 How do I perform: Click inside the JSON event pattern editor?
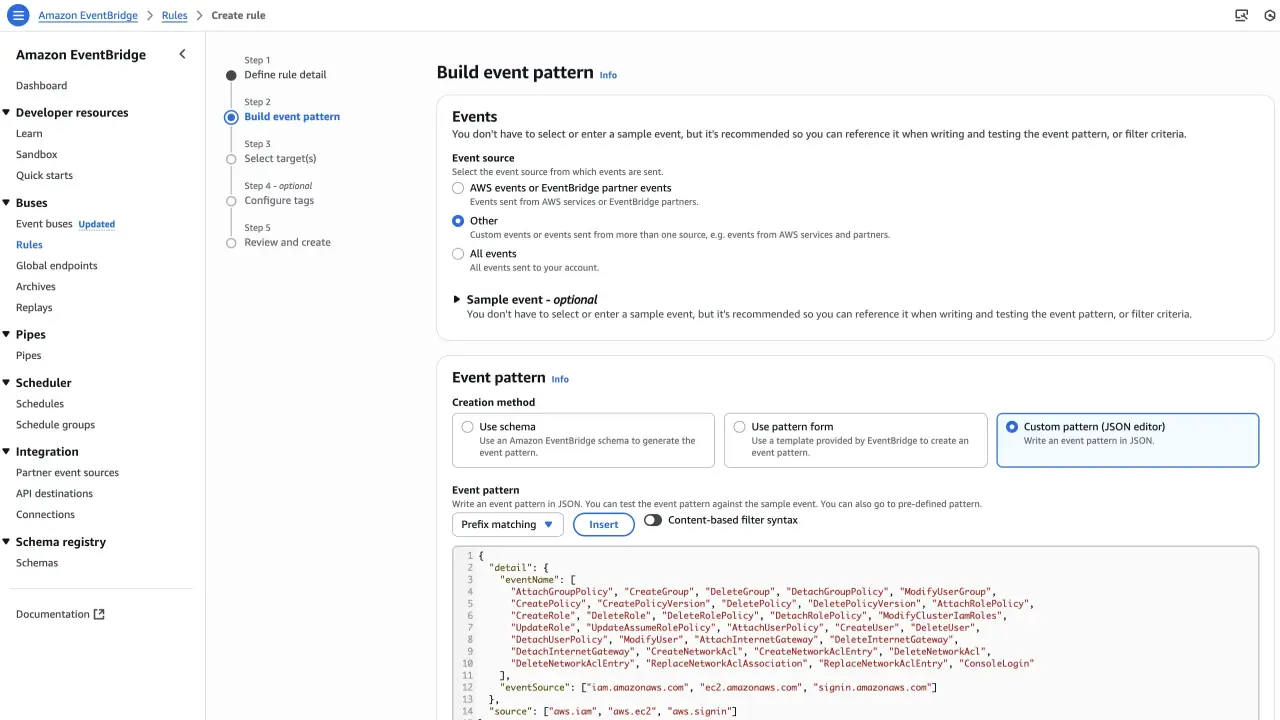pyautogui.click(x=855, y=632)
